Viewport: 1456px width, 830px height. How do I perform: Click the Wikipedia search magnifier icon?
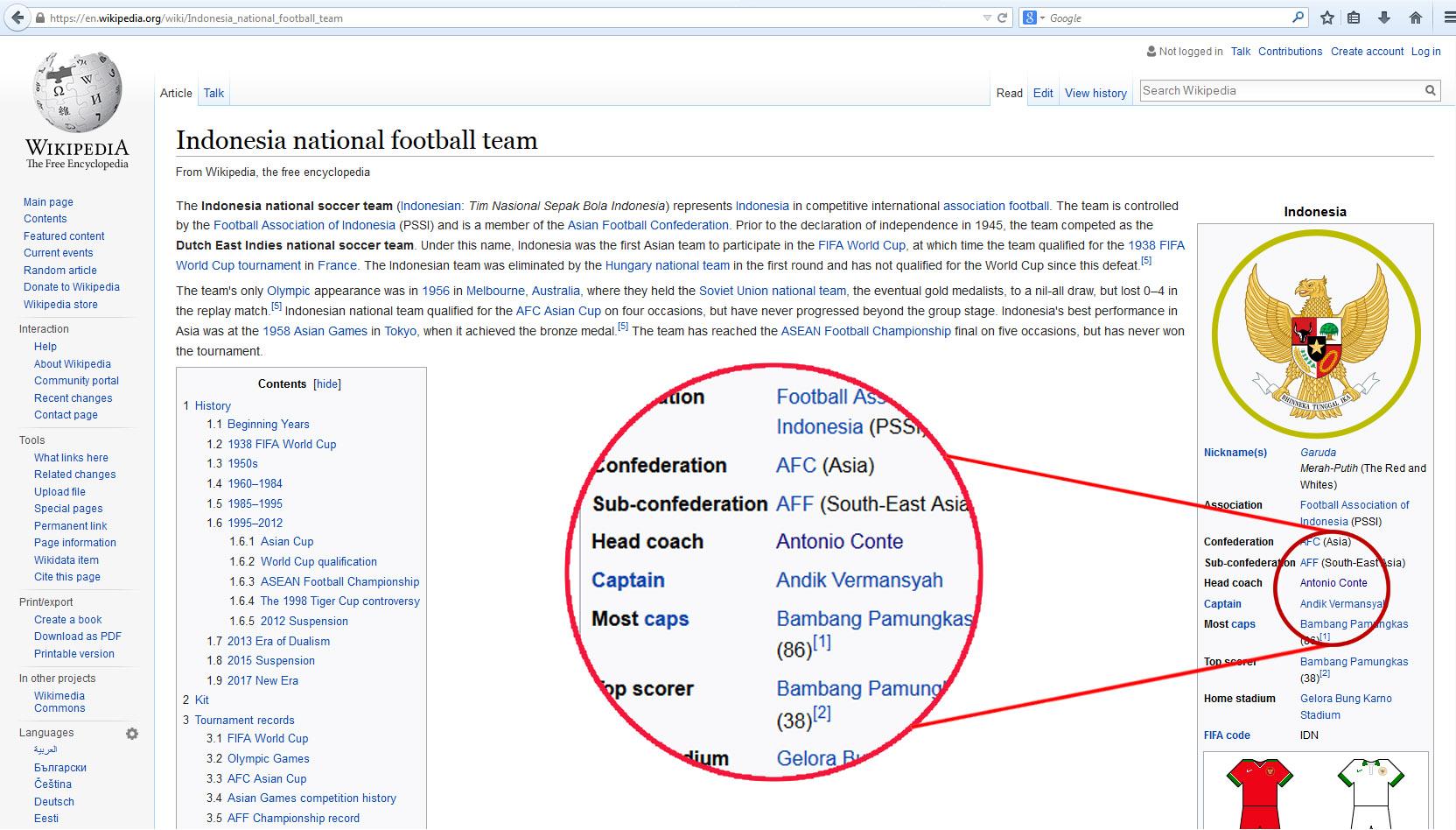tap(1431, 90)
